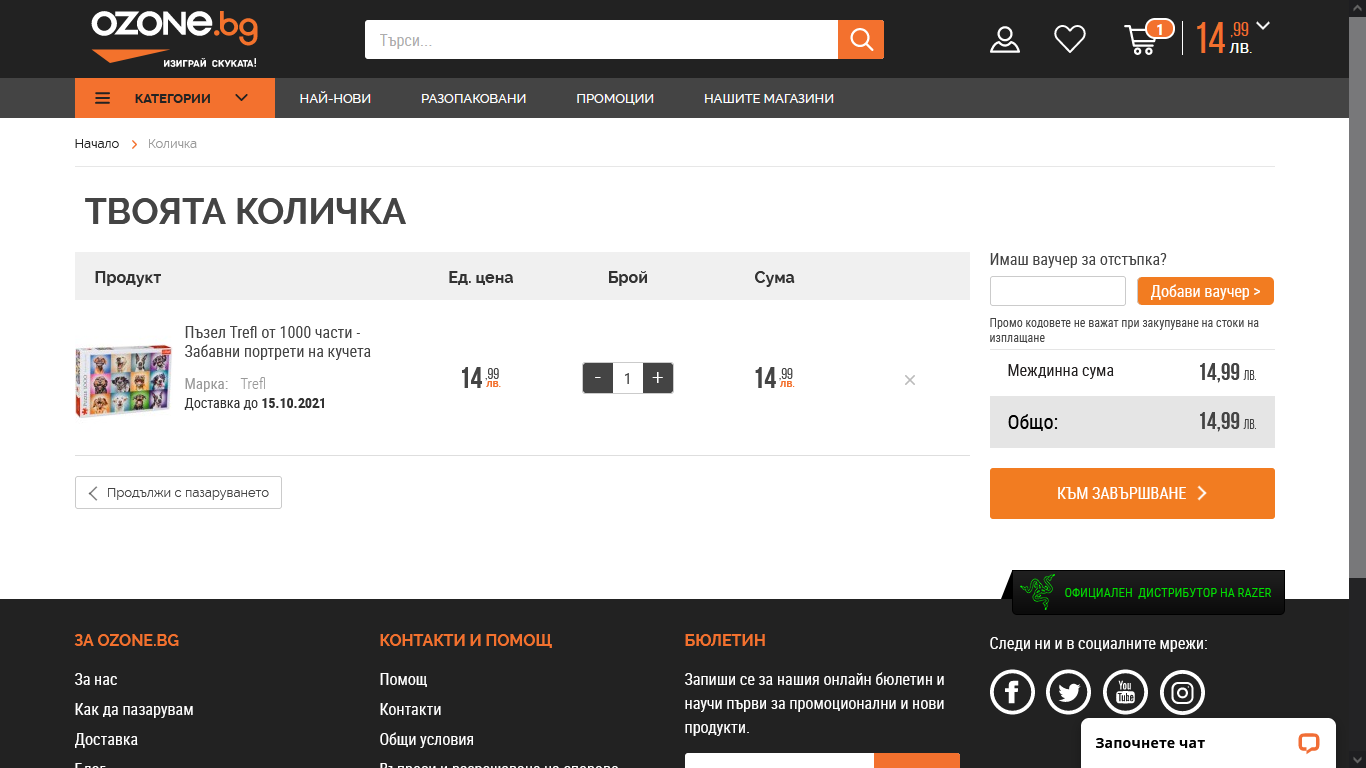Image resolution: width=1366 pixels, height=768 pixels.
Task: Go to the Най-нови menu item
Action: coord(335,98)
